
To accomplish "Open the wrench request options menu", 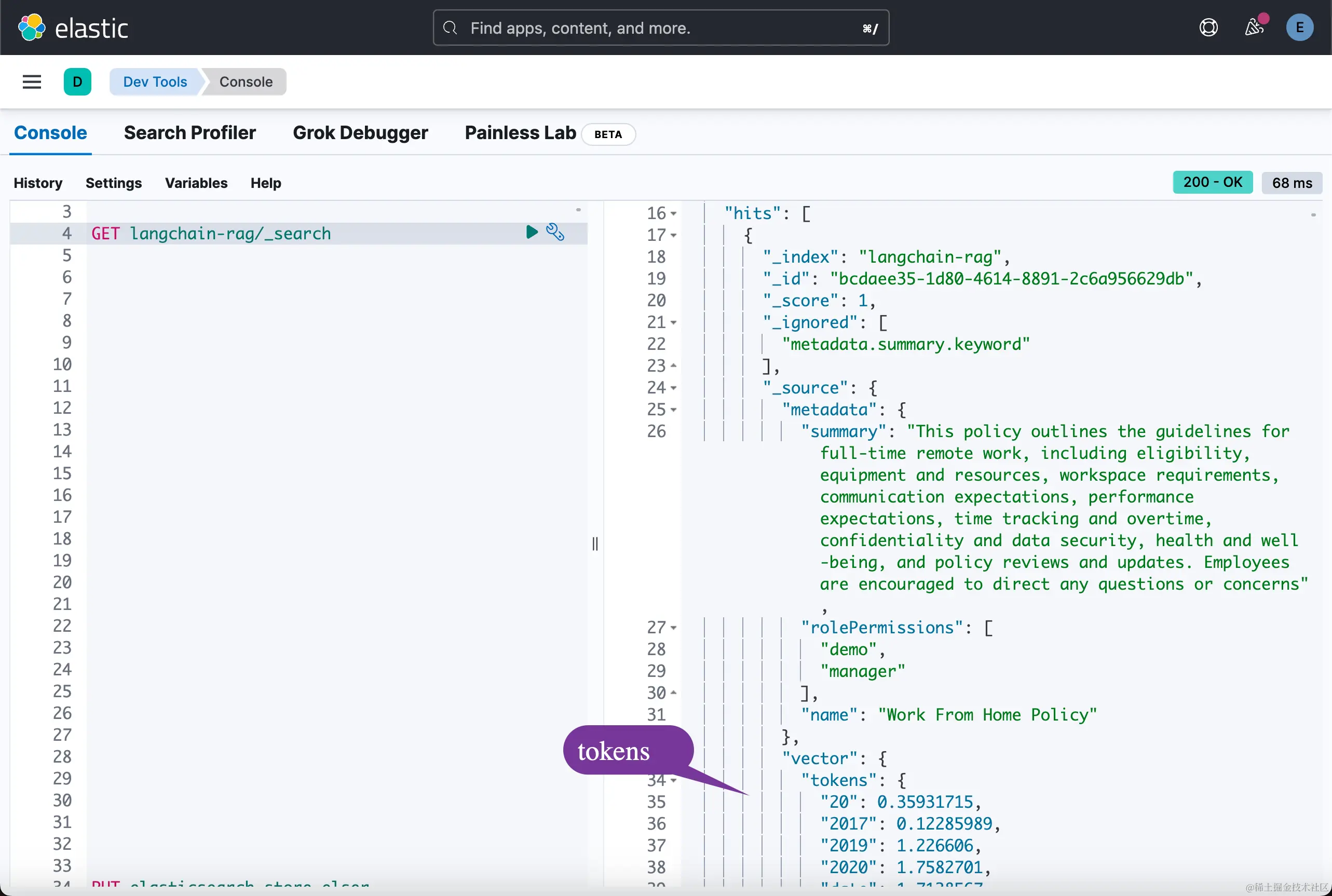I will pos(555,232).
